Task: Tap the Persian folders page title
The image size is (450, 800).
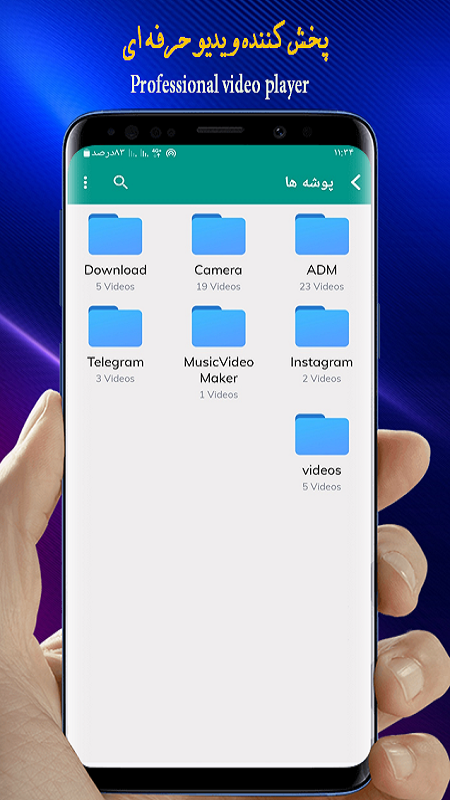Action: (x=309, y=183)
